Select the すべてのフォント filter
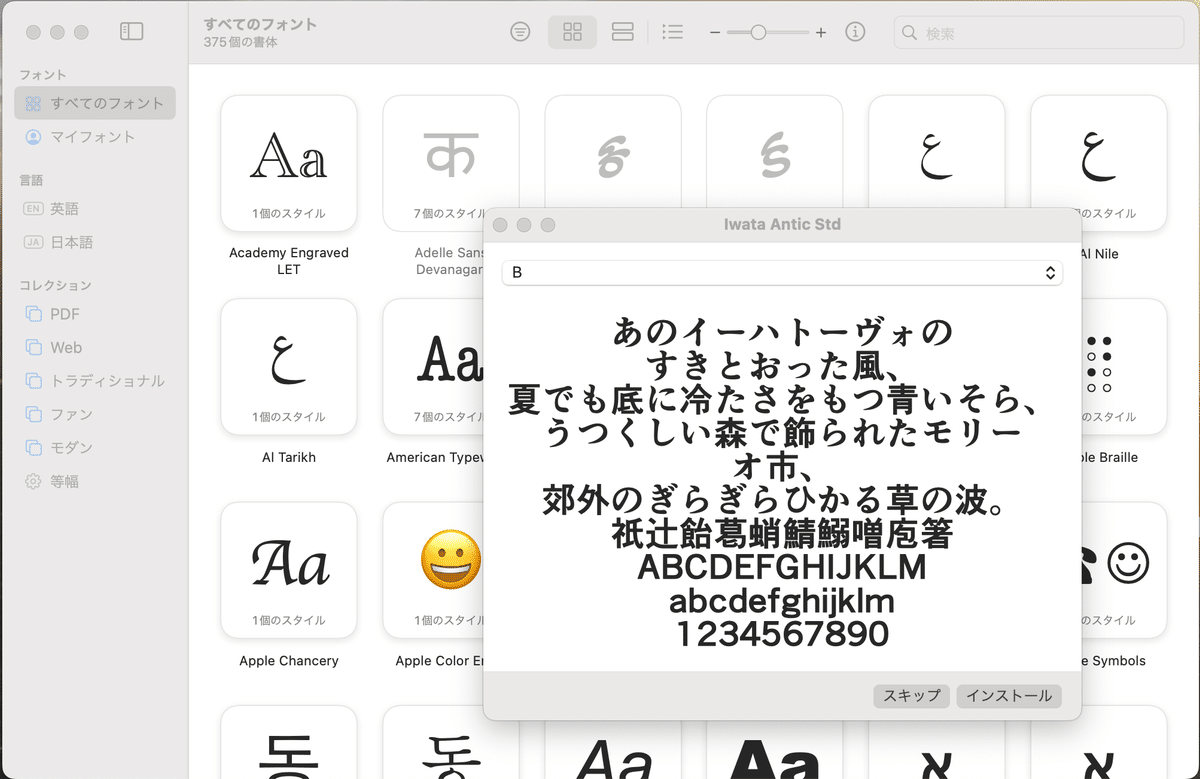 click(x=94, y=102)
